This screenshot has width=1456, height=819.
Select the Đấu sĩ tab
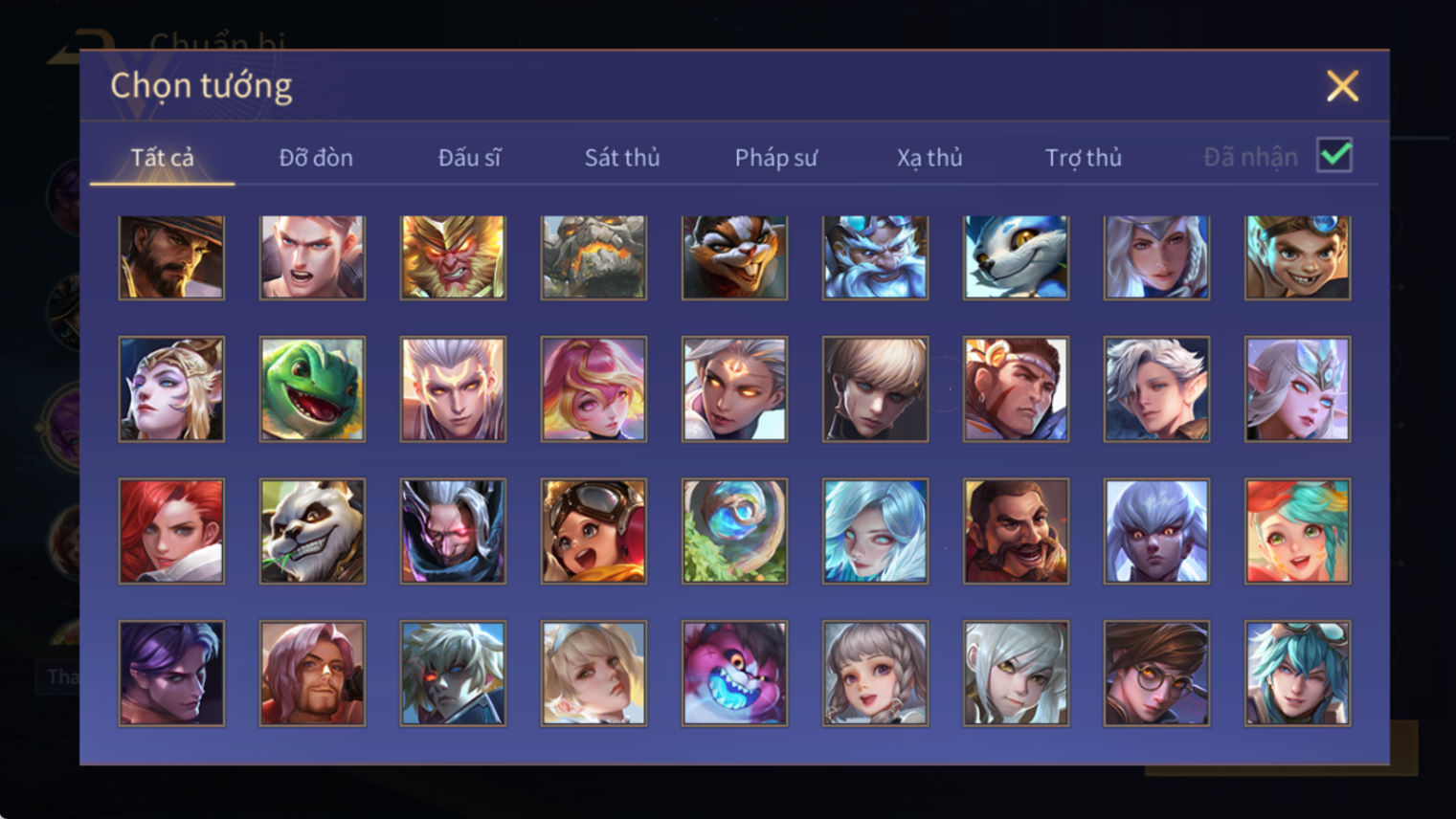(x=469, y=157)
